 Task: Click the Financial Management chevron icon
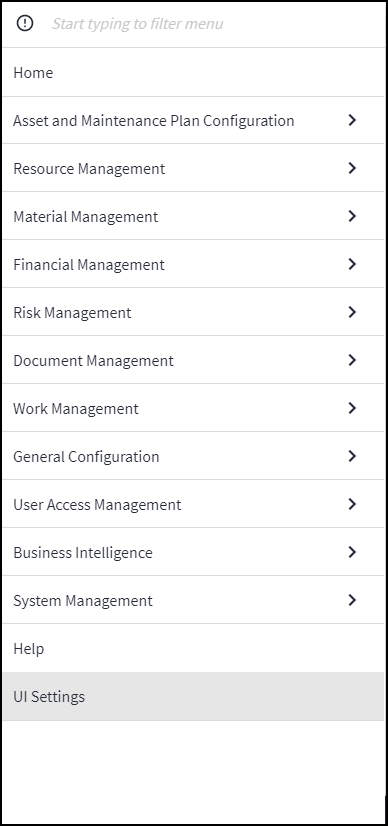352,264
